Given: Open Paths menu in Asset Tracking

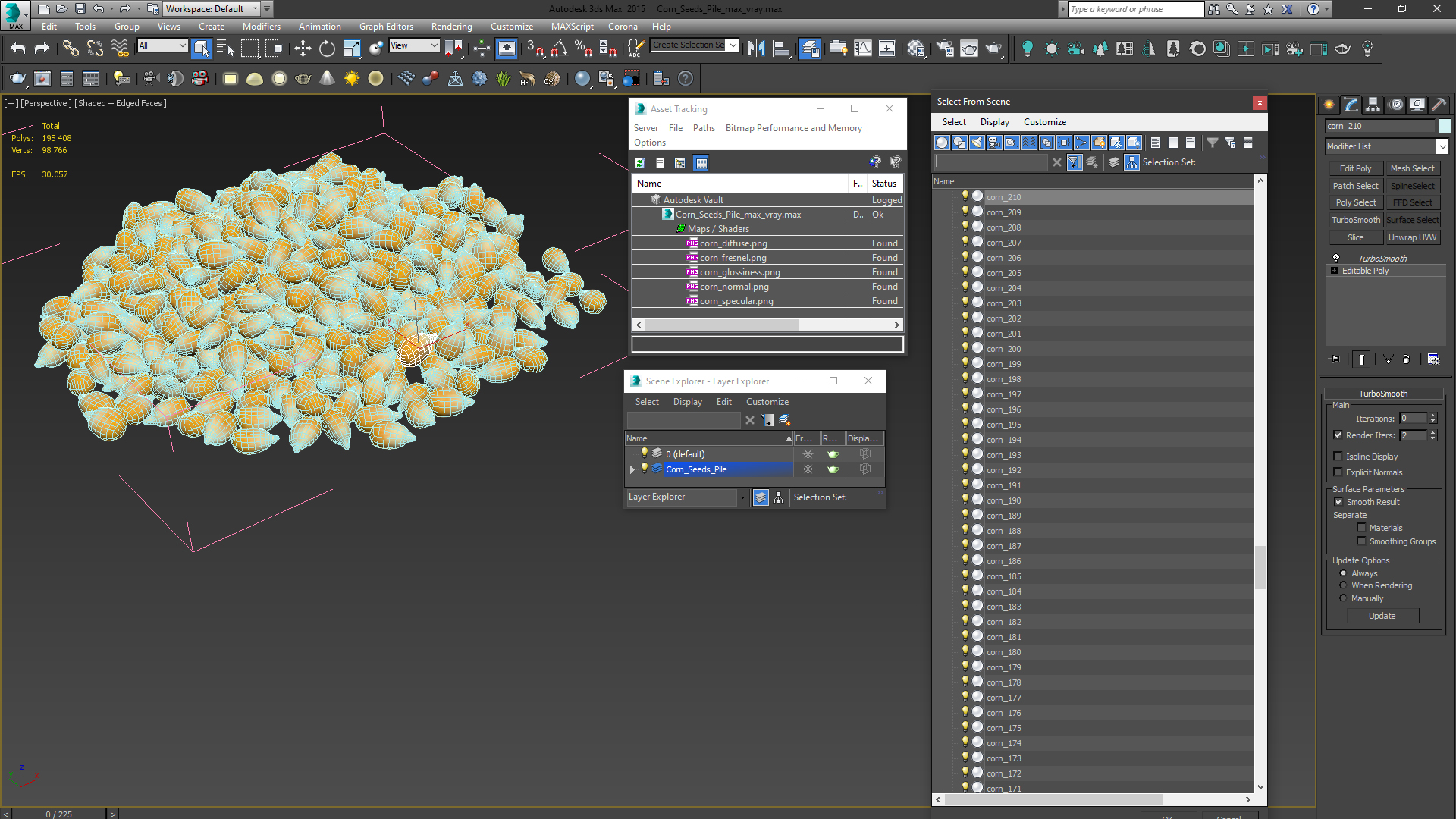Looking at the screenshot, I should 703,128.
